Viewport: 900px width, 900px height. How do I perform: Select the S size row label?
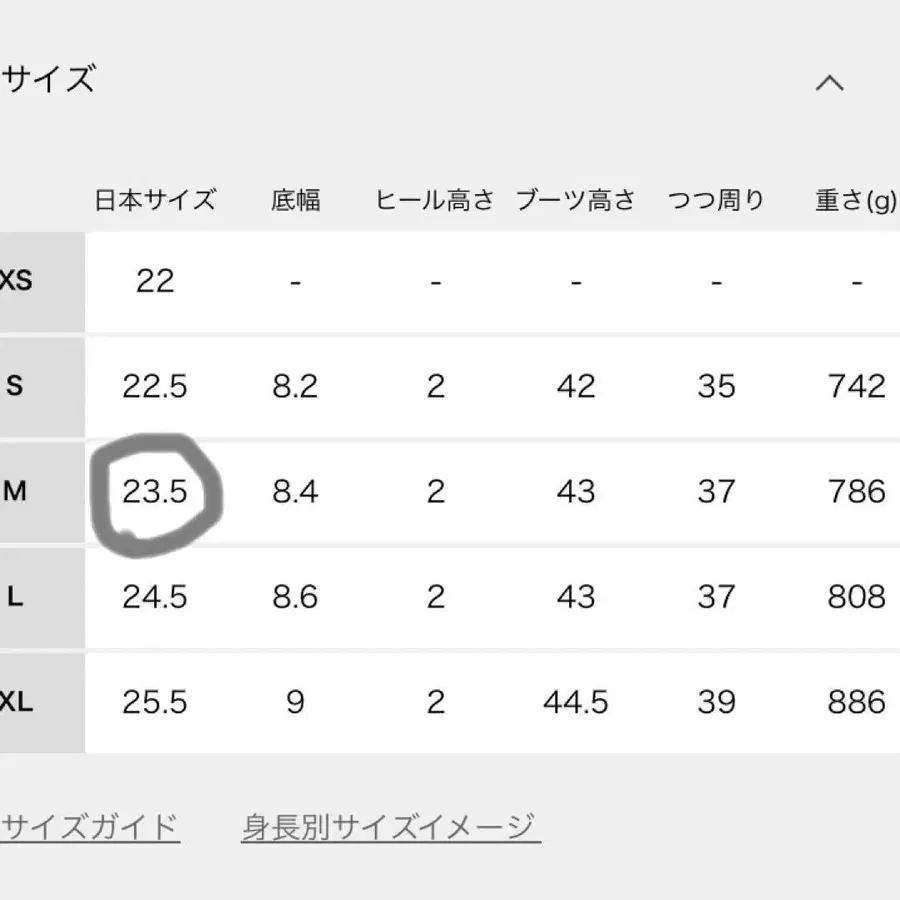(15, 386)
